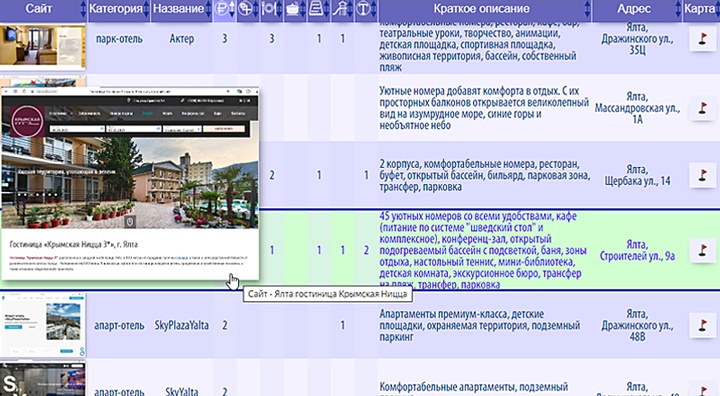Viewport: 720px width, 396px height.
Task: Click description 'Апартаменты премиум-класса, детские площадки'
Action: click(480, 326)
